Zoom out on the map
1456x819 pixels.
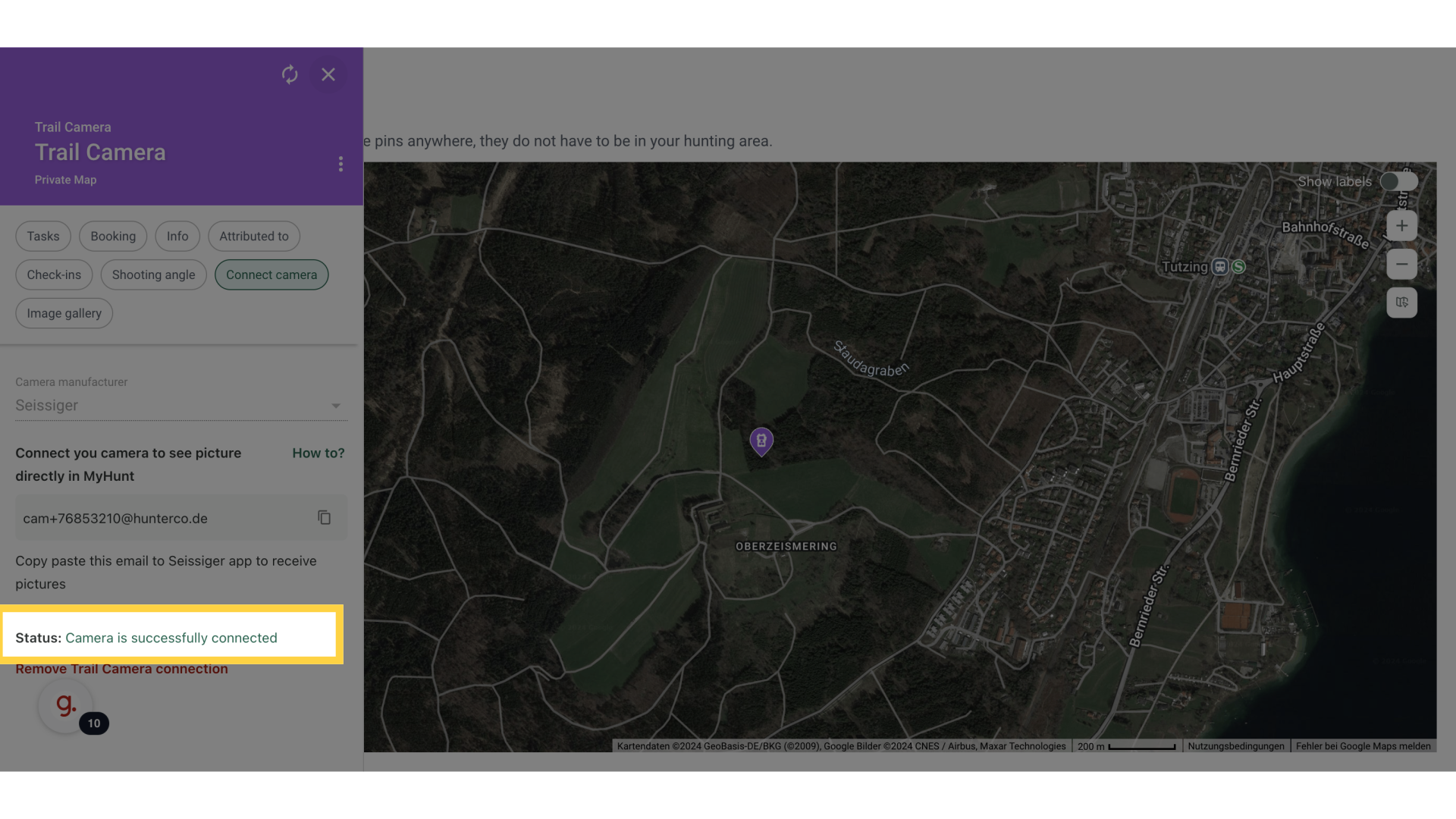pyautogui.click(x=1401, y=265)
